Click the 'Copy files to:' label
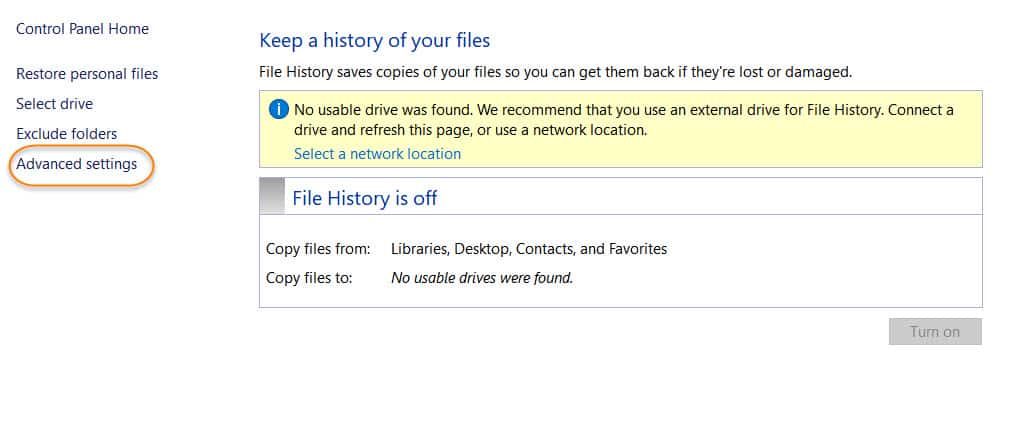 pos(309,278)
